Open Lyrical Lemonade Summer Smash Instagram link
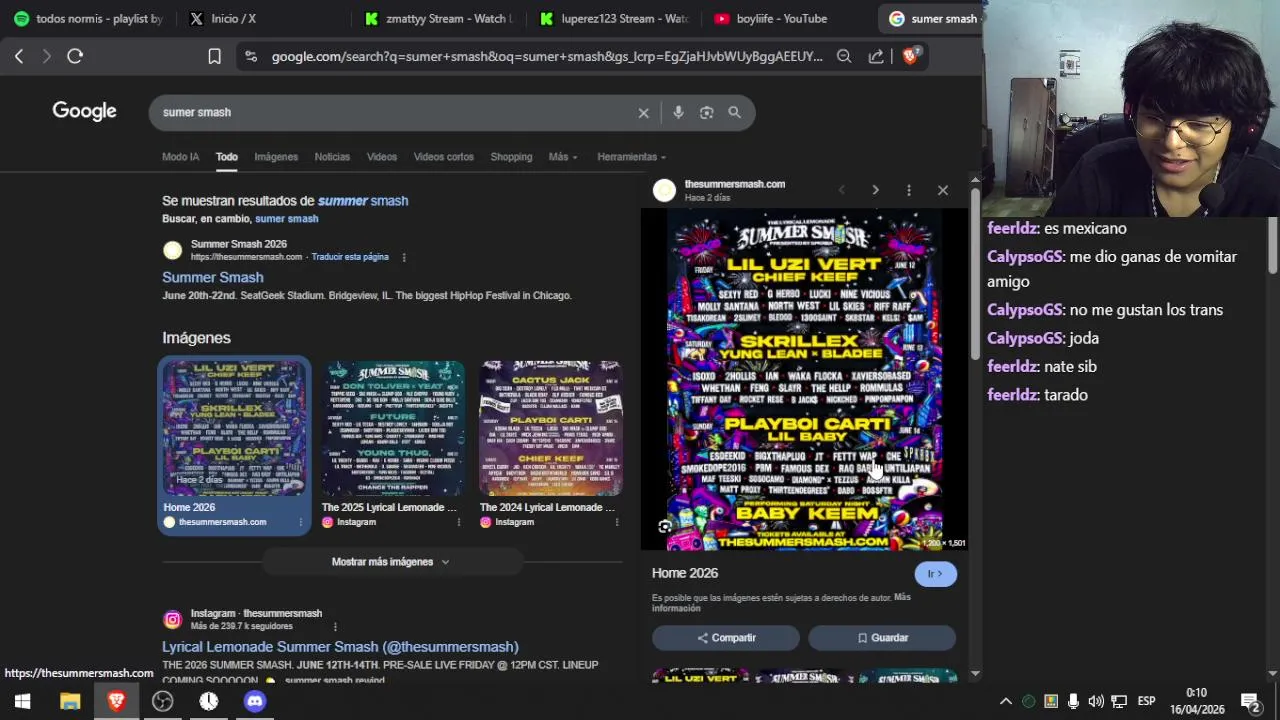 pos(340,647)
